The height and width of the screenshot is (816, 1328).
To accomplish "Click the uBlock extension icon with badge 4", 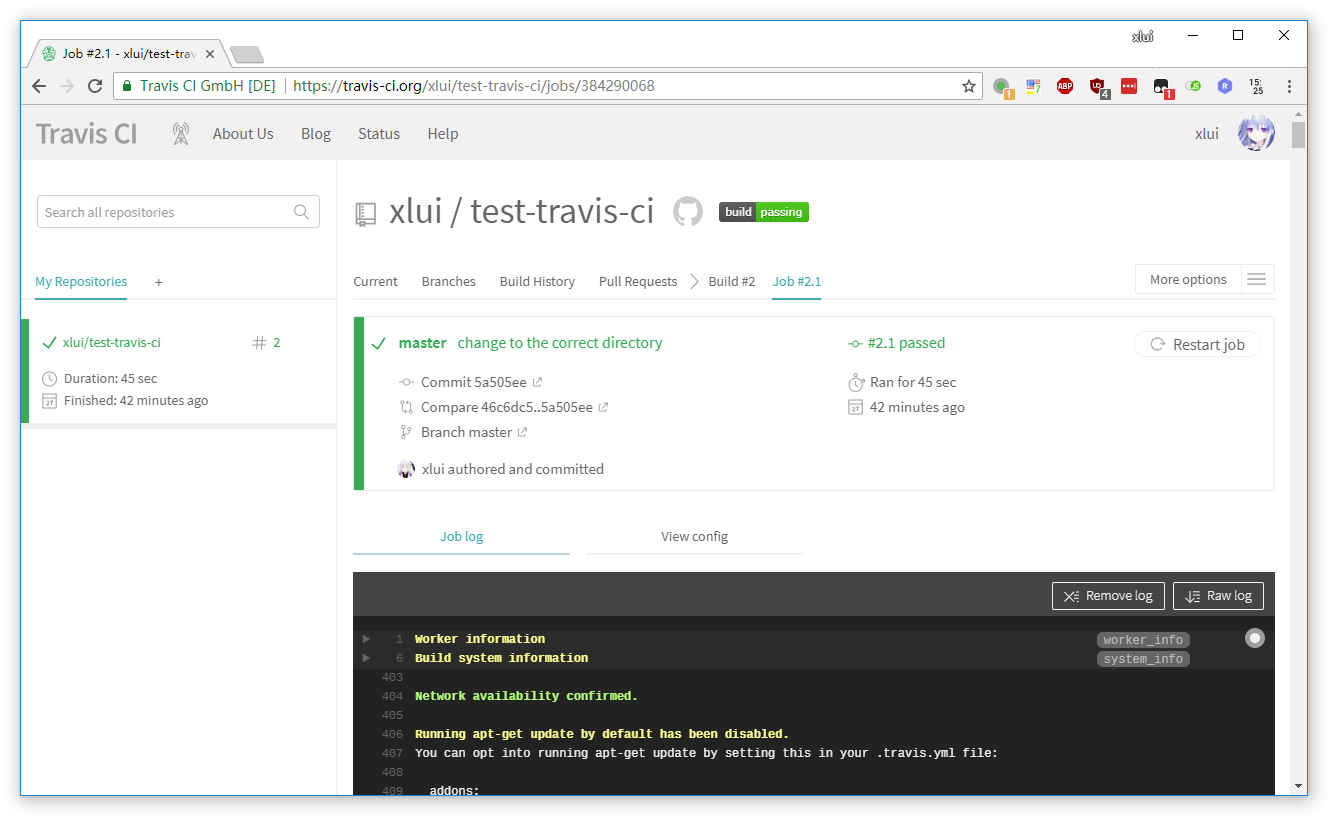I will click(x=1098, y=87).
